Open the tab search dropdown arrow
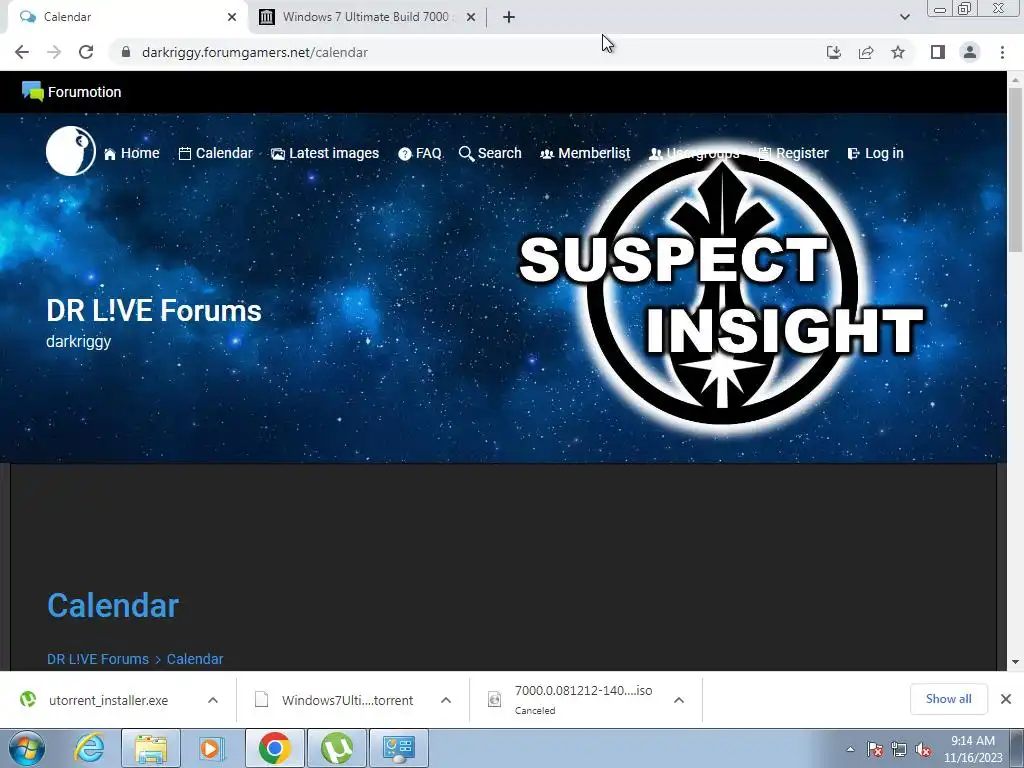This screenshot has height=768, width=1024. pyautogui.click(x=904, y=17)
